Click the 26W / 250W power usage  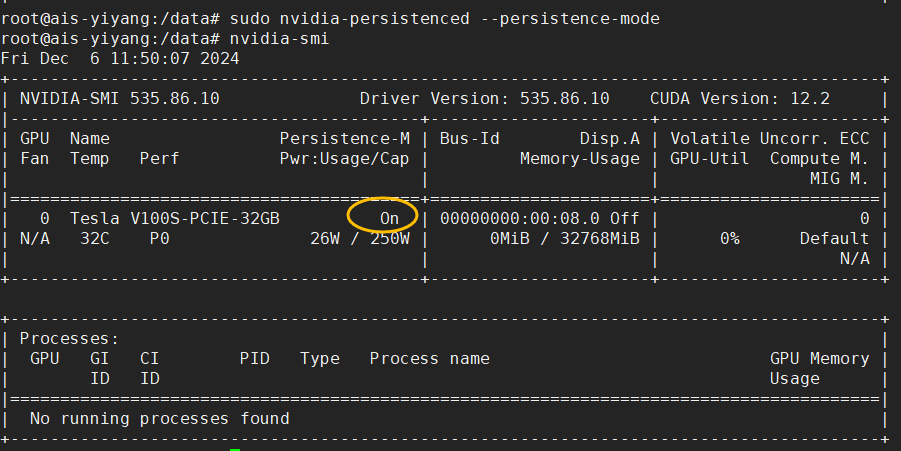tap(359, 239)
